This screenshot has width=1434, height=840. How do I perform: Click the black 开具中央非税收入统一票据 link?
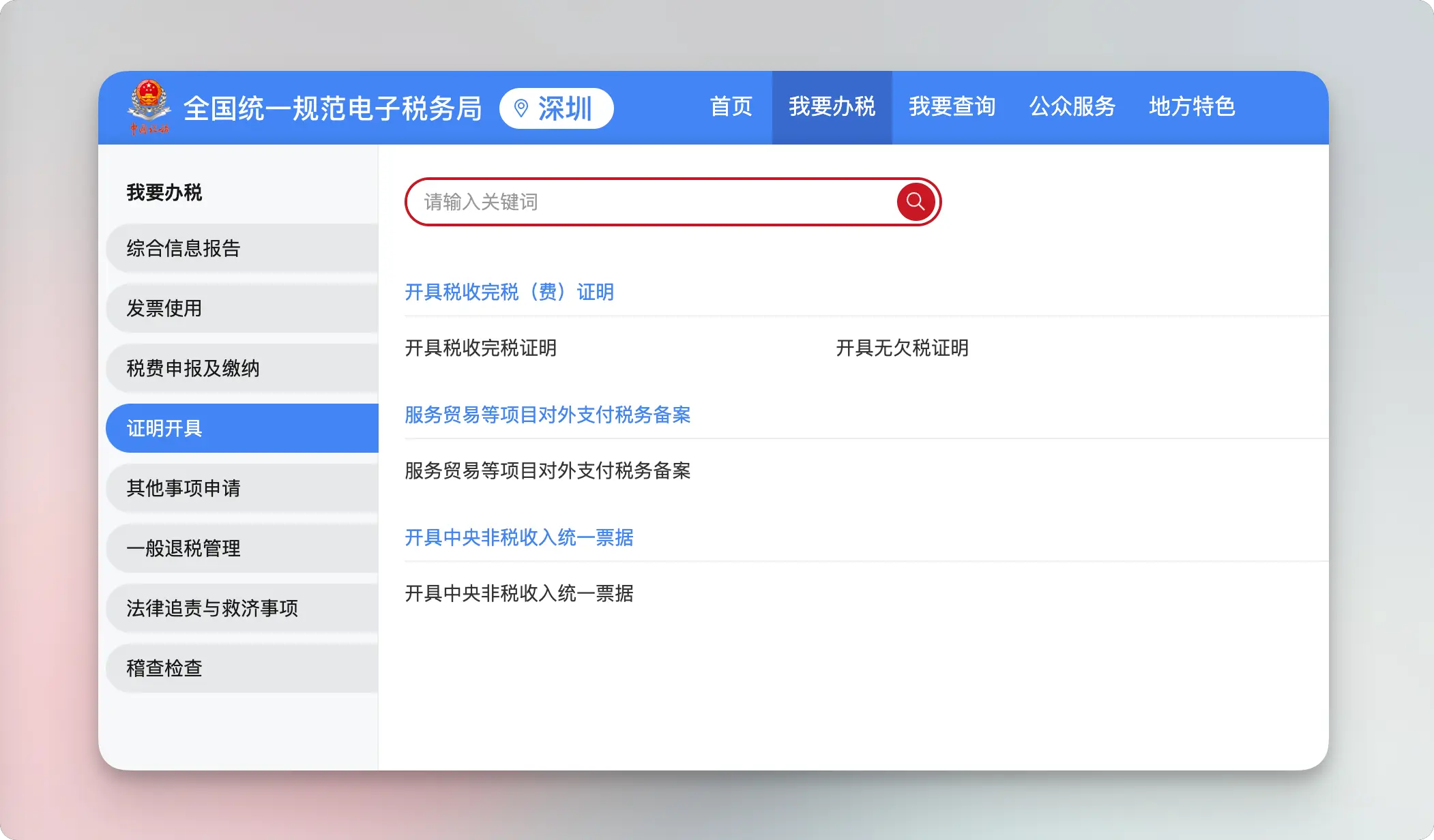point(518,594)
